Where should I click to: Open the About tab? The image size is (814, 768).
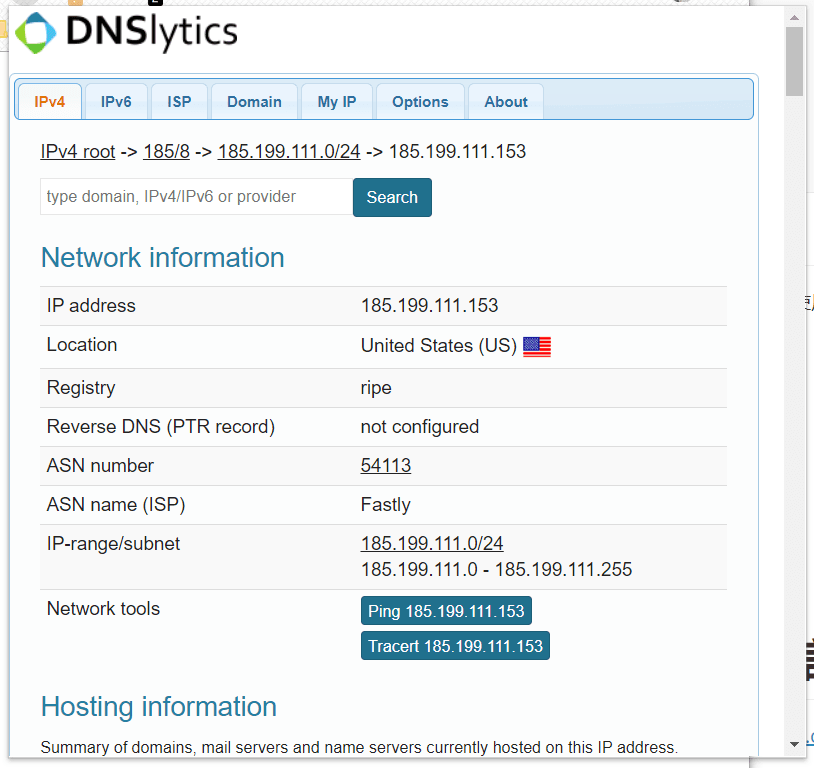tap(506, 102)
